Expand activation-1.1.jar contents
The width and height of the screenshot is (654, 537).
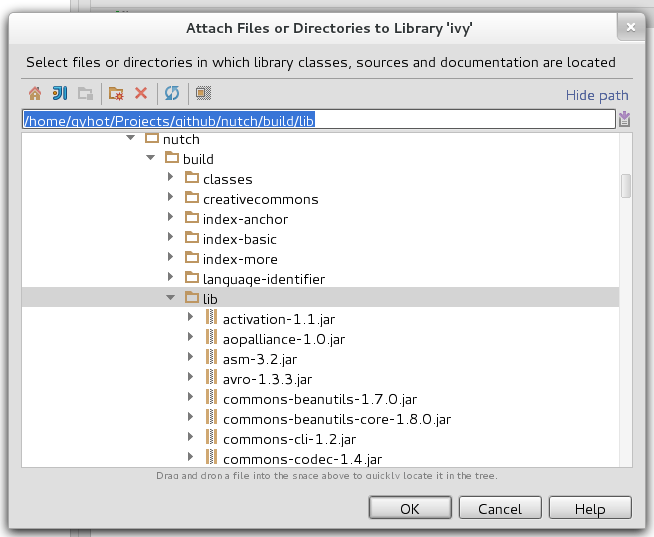pos(190,317)
